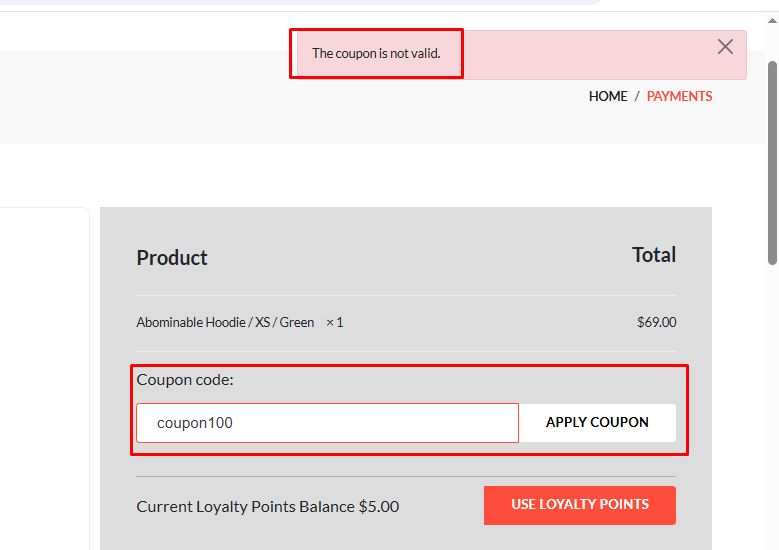Click the × 1 quantity indicator

pyautogui.click(x=334, y=323)
